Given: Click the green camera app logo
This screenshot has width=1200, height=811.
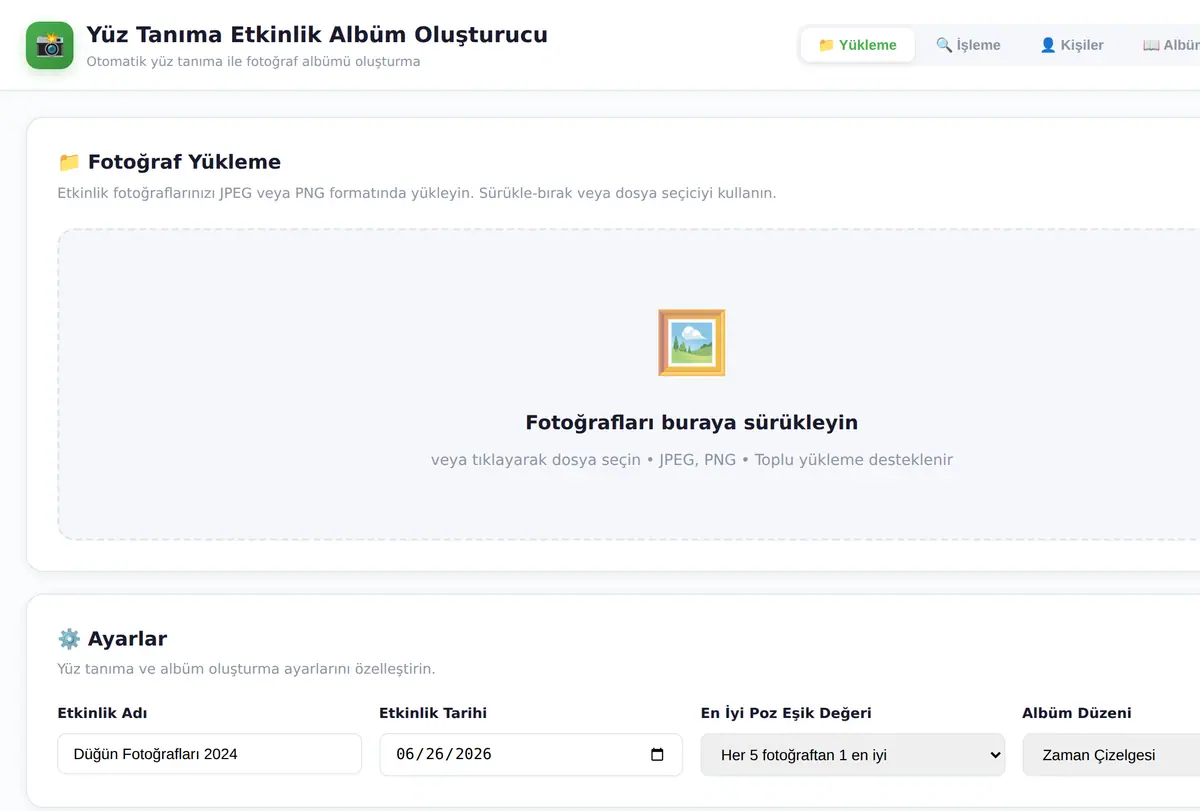Looking at the screenshot, I should [x=50, y=46].
